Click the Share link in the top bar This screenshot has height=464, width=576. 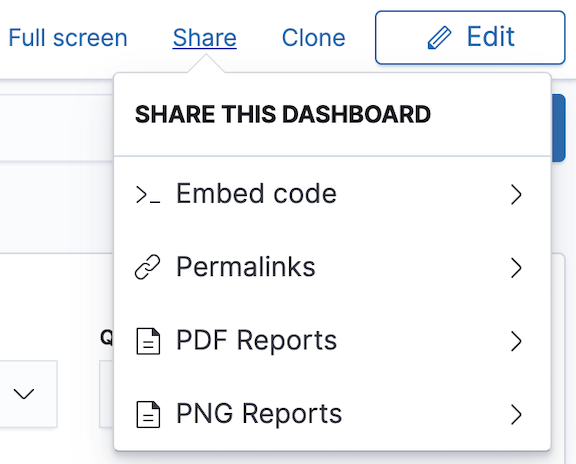pyautogui.click(x=205, y=38)
